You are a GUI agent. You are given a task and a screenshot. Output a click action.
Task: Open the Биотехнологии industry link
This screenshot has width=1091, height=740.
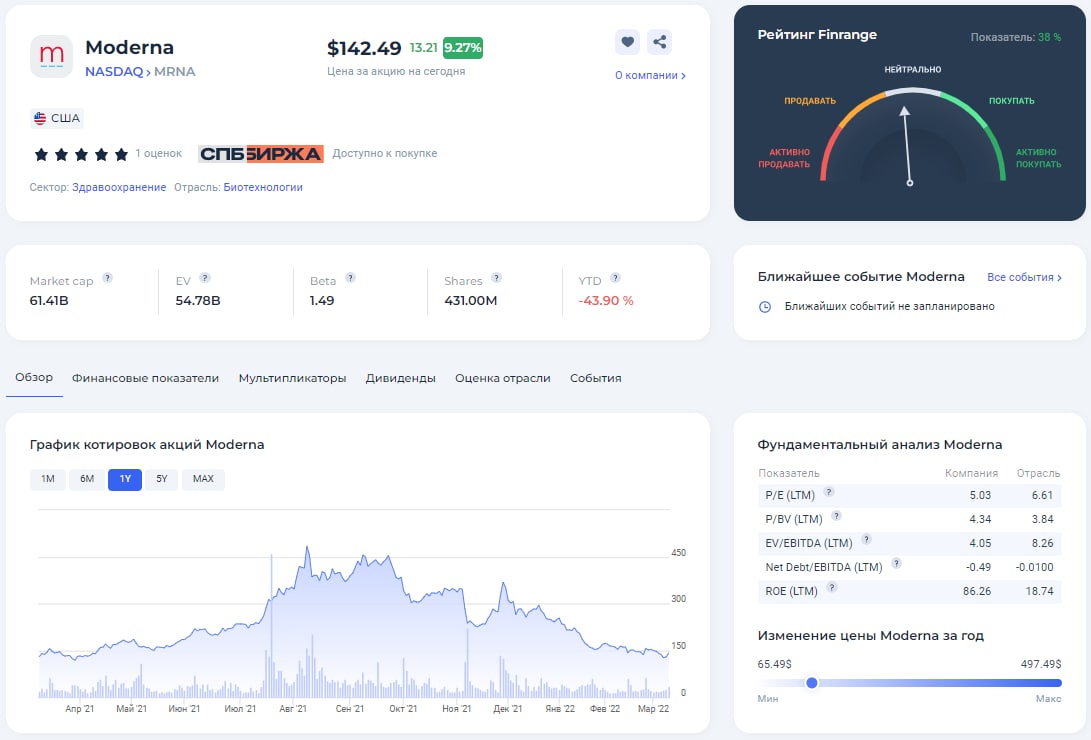tap(263, 188)
